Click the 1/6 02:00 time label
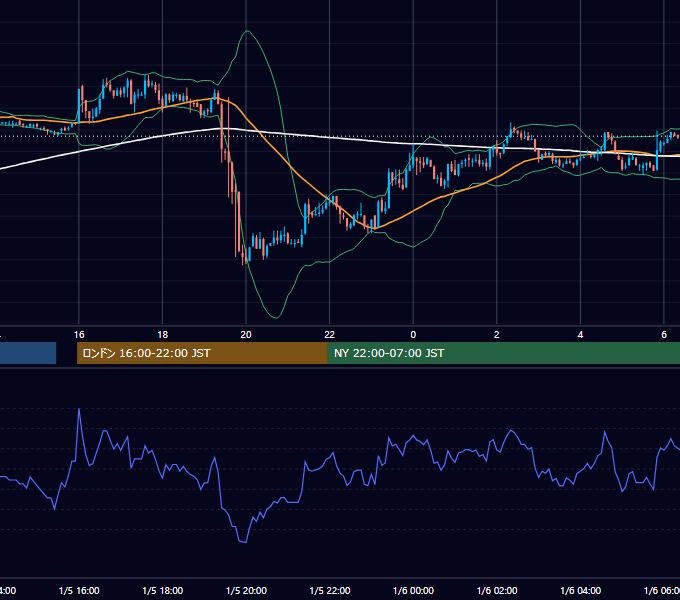 [x=497, y=590]
